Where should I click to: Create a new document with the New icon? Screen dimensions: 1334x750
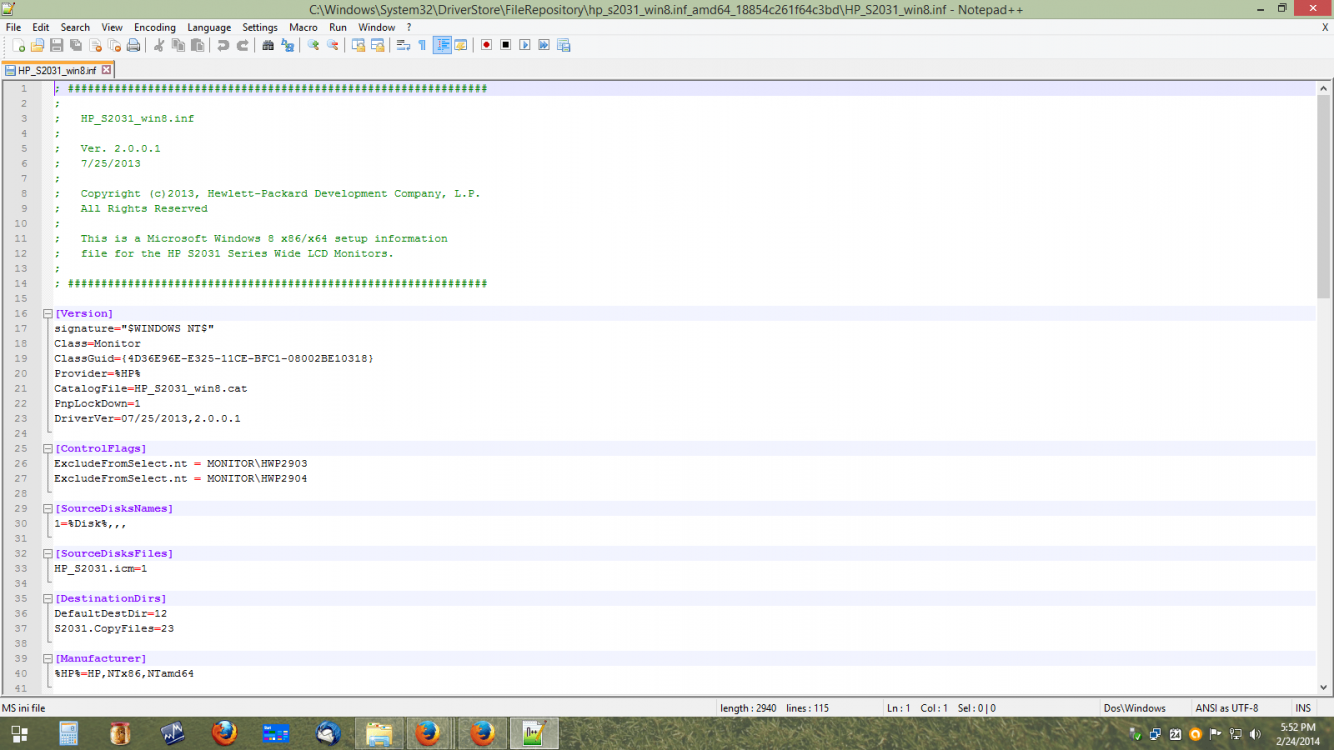tap(18, 46)
